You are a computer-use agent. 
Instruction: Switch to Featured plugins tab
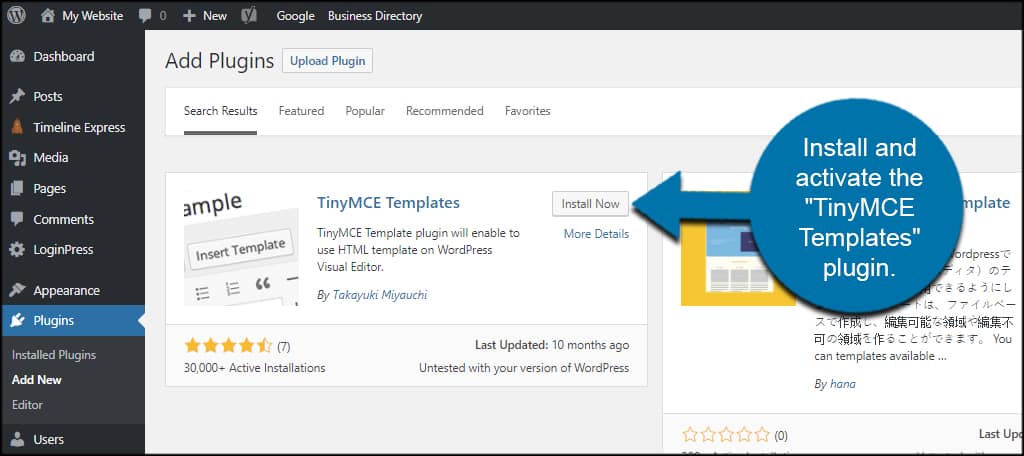(301, 111)
